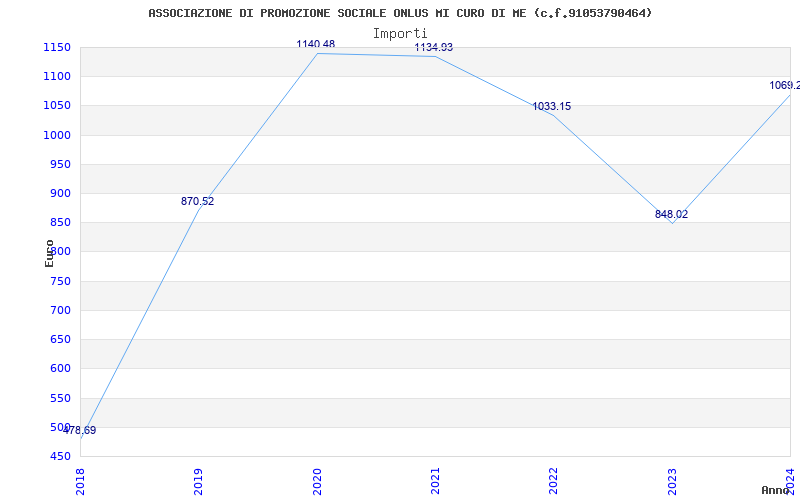This screenshot has width=800, height=500.
Task: Click the data label 1140.48
Action: [316, 44]
